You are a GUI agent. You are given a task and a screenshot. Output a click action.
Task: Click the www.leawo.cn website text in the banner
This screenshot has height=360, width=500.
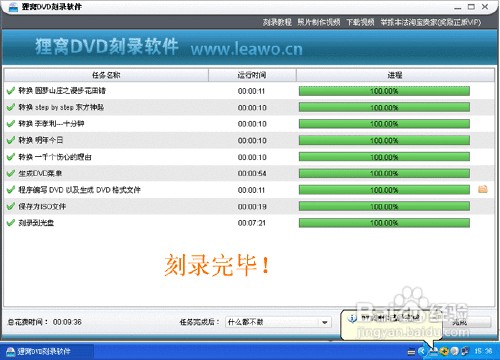247,49
